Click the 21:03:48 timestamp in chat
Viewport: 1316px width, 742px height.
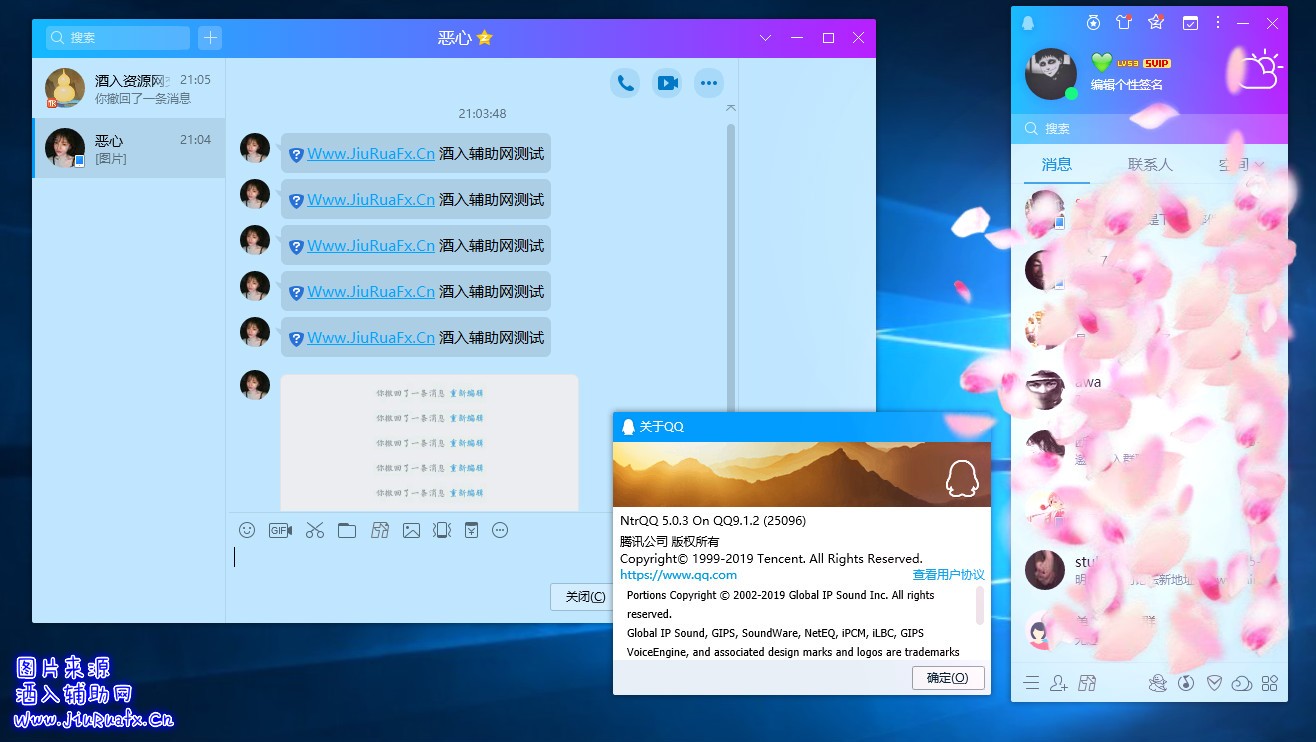pyautogui.click(x=482, y=114)
